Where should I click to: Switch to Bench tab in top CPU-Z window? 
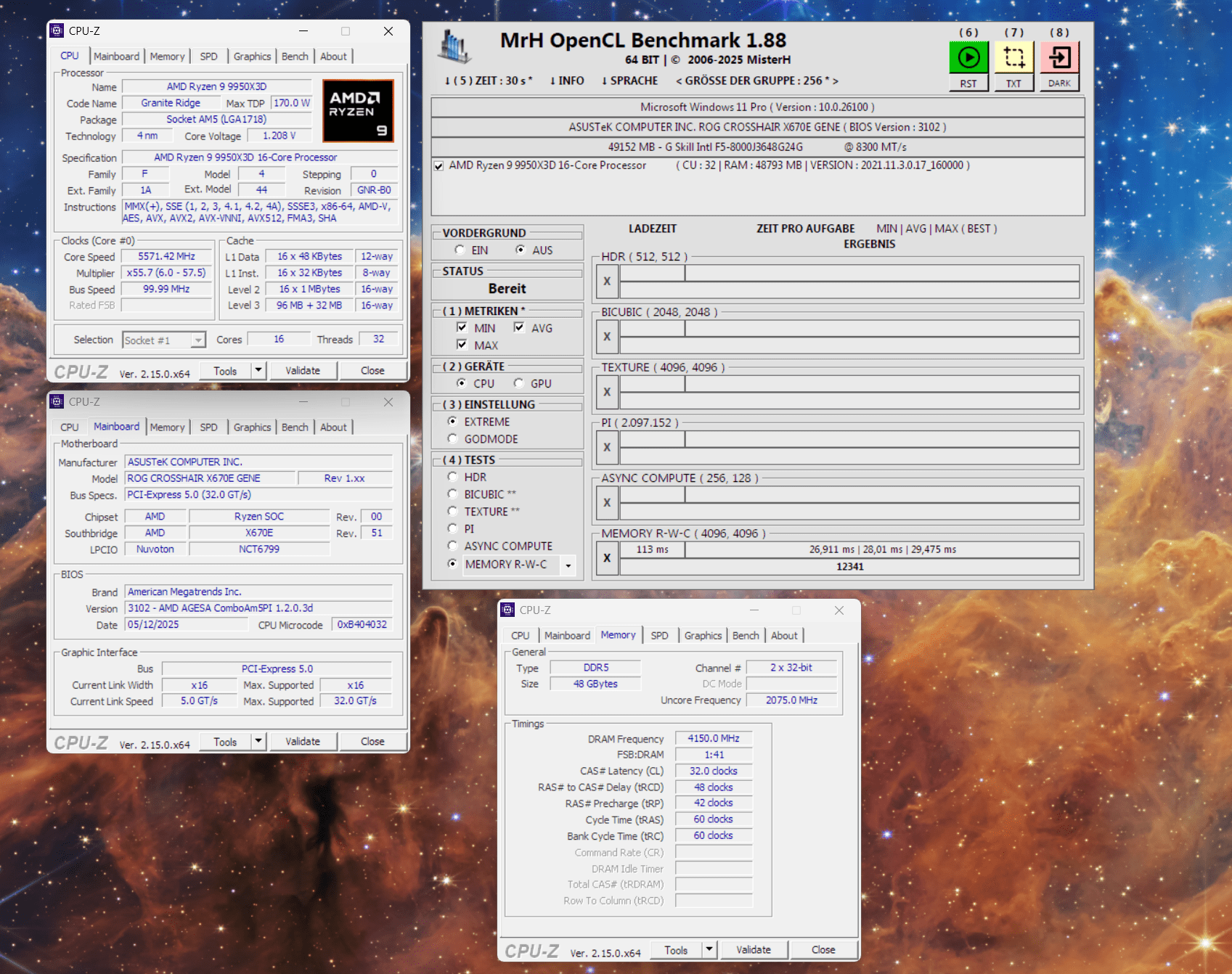(295, 57)
